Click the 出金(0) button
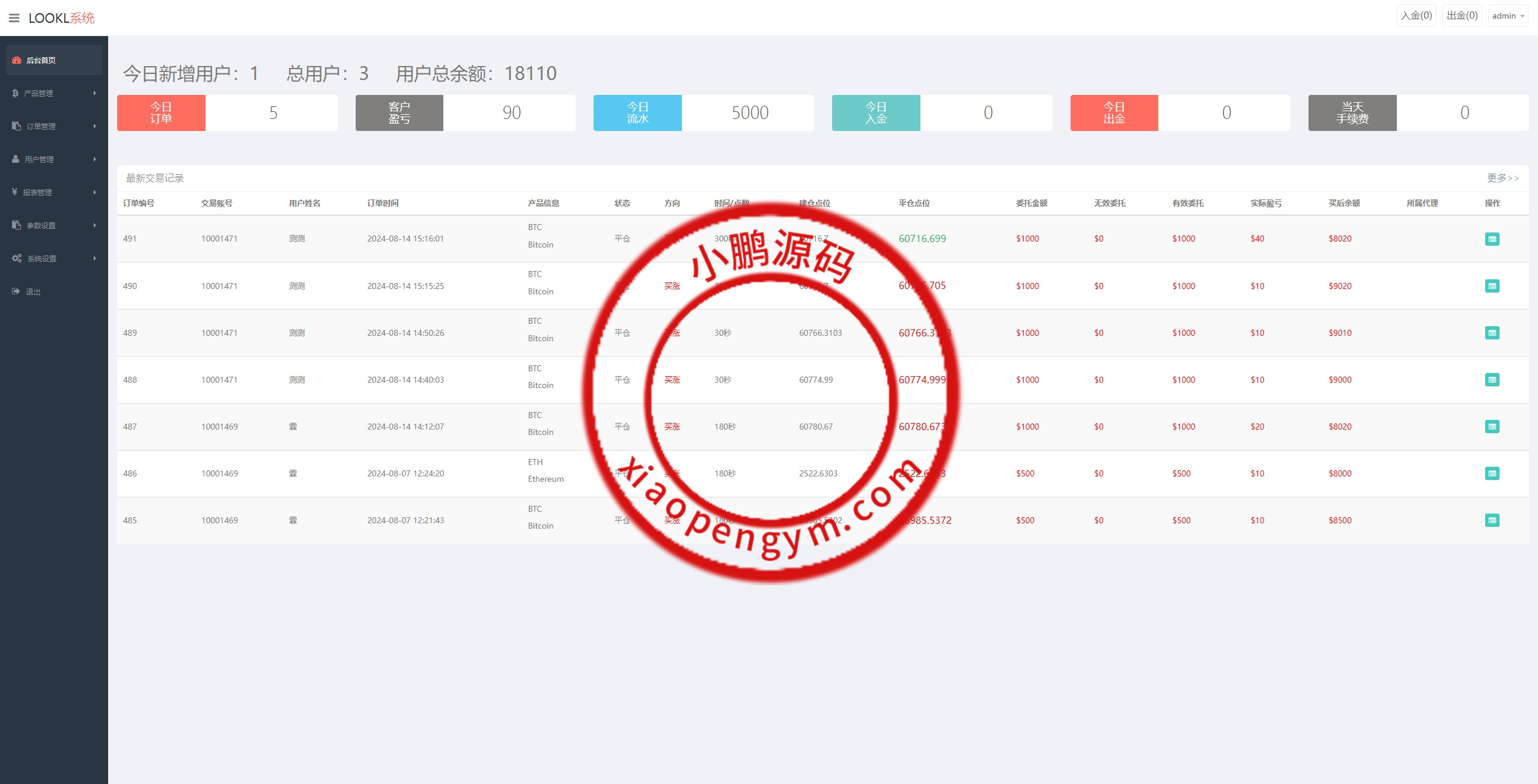 tap(1462, 16)
